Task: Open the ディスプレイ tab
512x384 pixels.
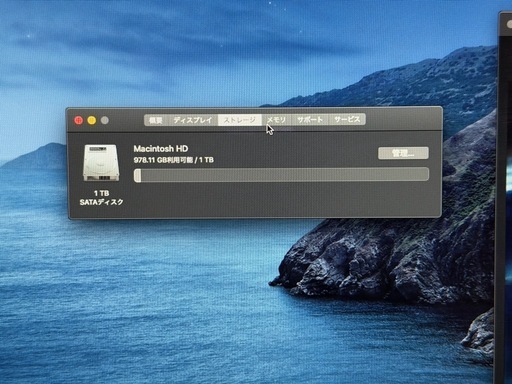Action: click(x=193, y=120)
